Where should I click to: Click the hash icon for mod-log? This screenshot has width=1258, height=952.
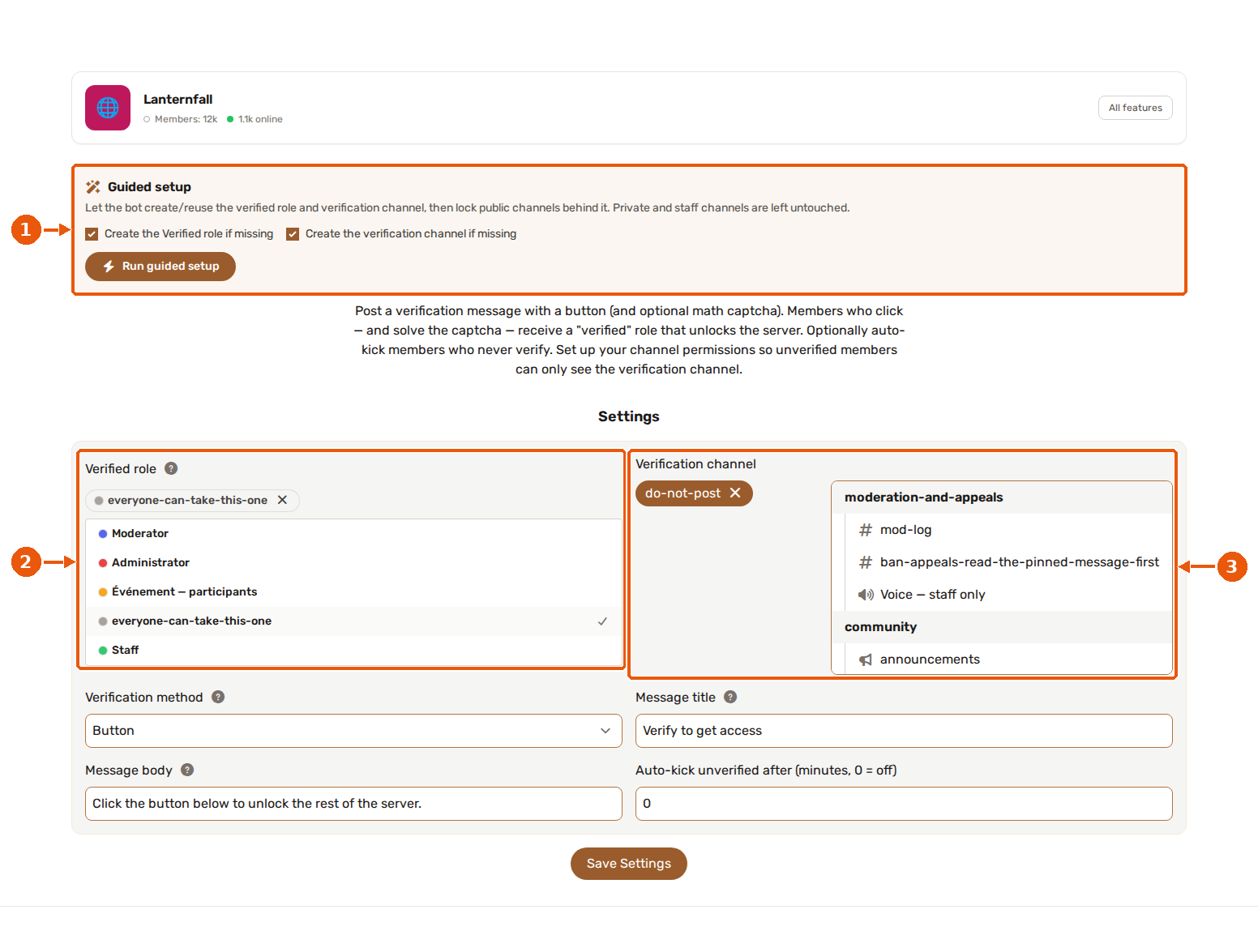(x=866, y=530)
